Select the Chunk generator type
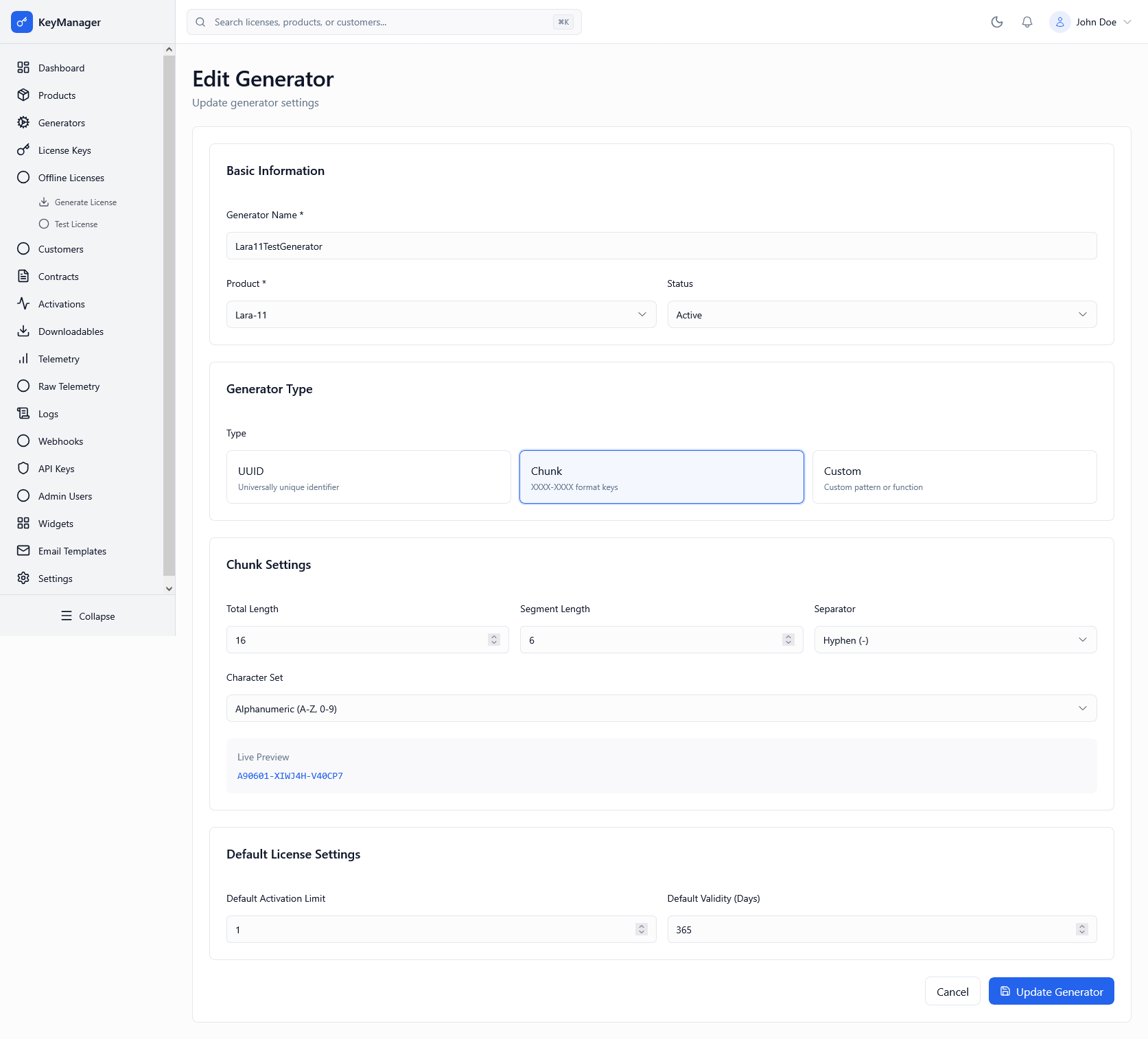The height and width of the screenshot is (1039, 1148). pyautogui.click(x=661, y=477)
